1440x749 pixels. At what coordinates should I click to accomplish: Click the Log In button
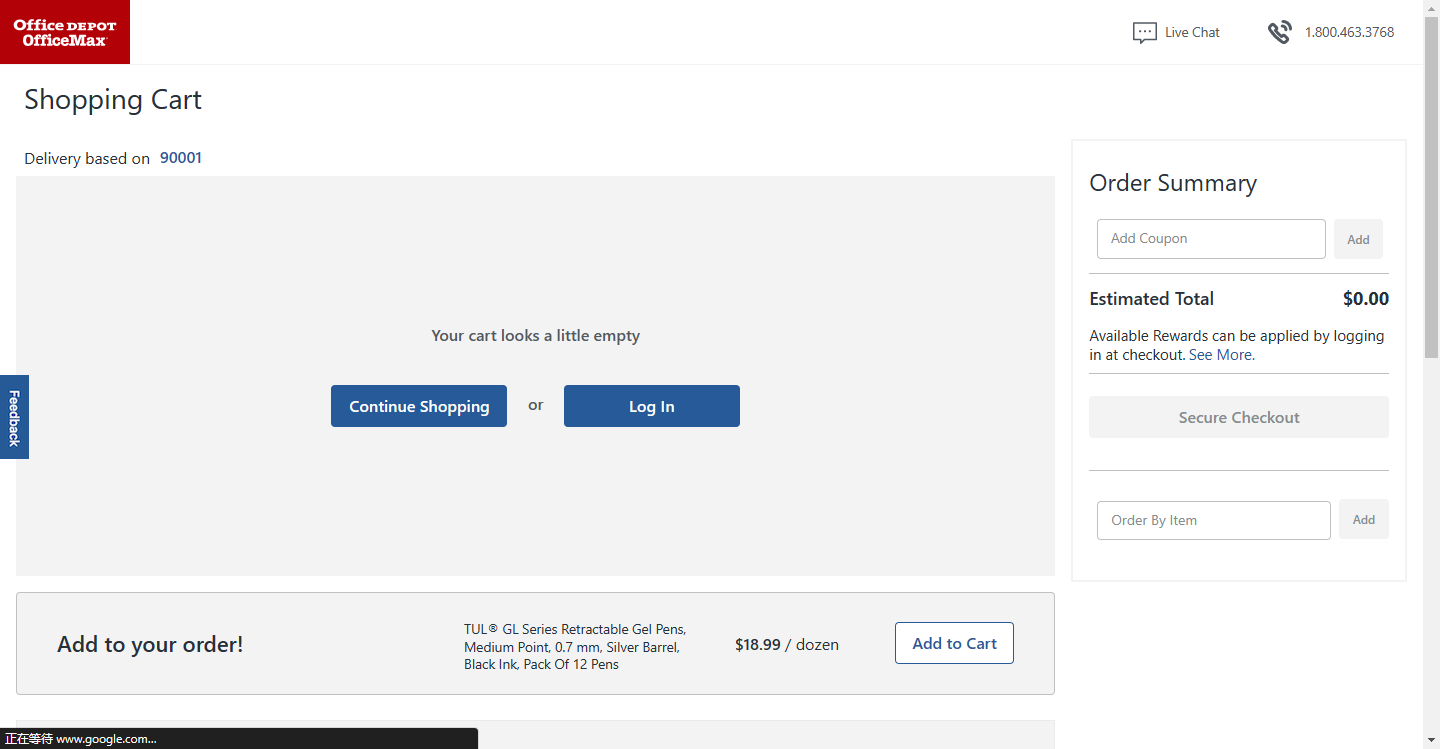pos(652,406)
